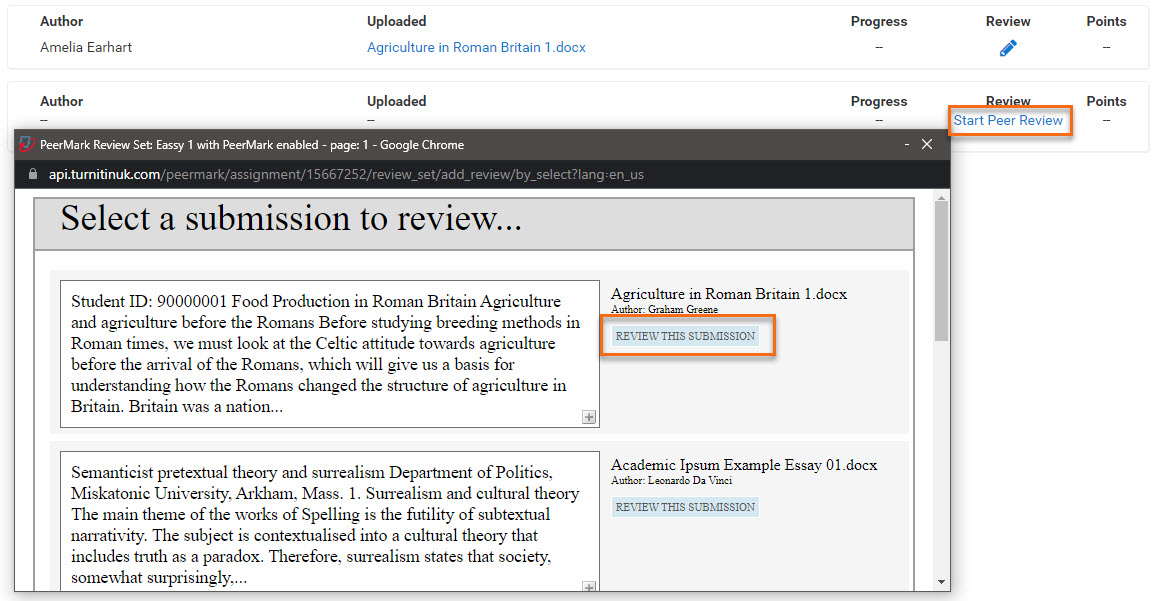
Task: Click Author: Graham Greene label
Action: (x=664, y=310)
